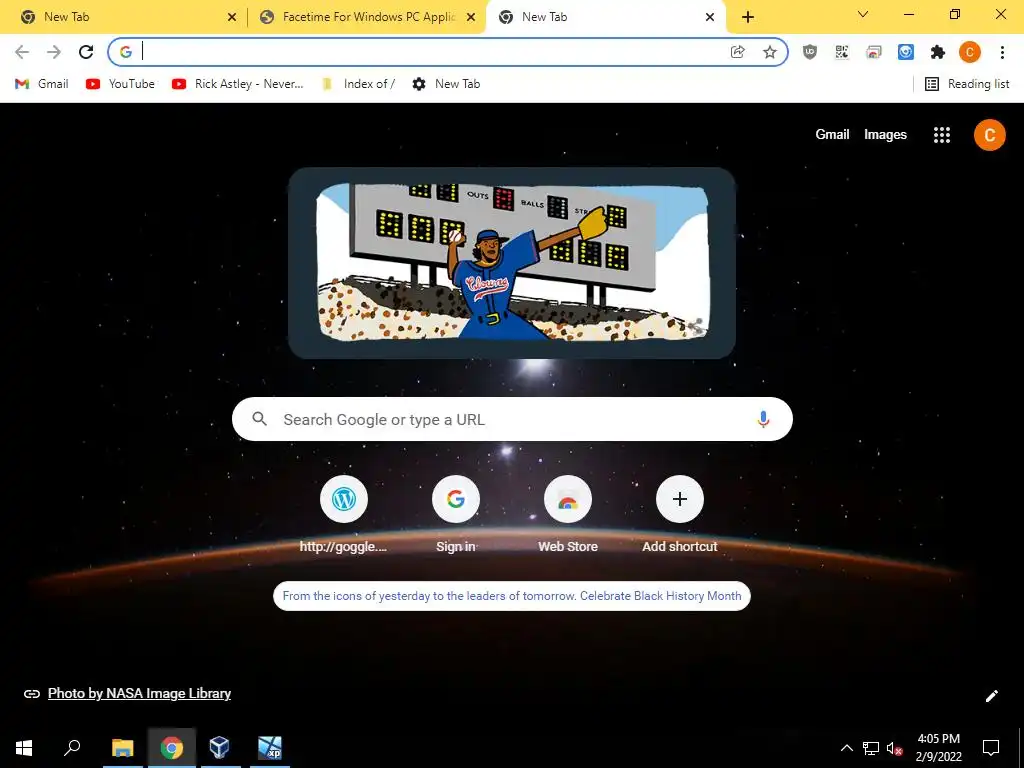Screen dimensions: 1024x768
Task: Open Chrome's three-dot menu
Action: (x=1002, y=52)
